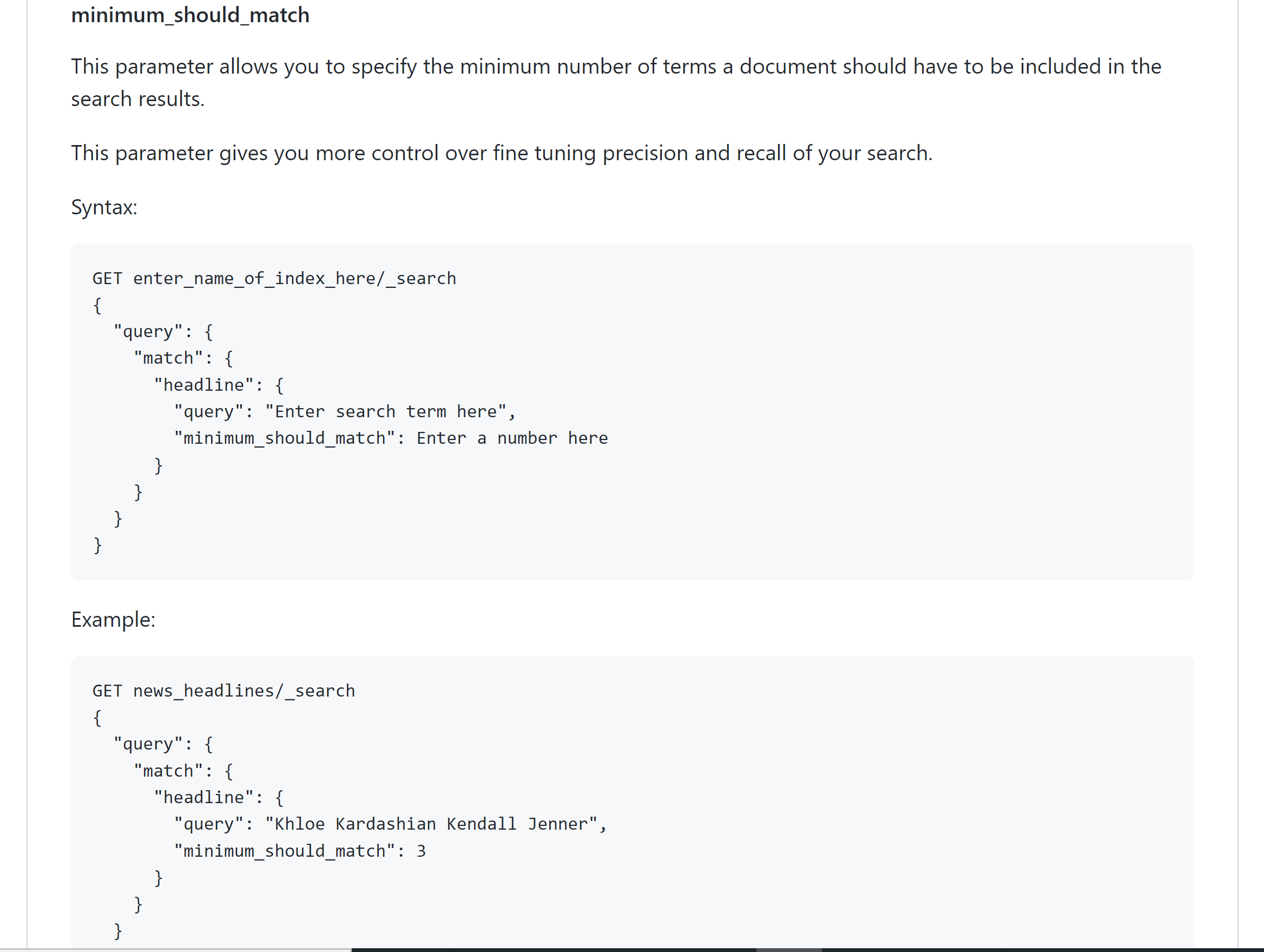Screen dimensions: 1264x952
Task: Select the minimum_should_match value of 3
Action: click(x=422, y=850)
